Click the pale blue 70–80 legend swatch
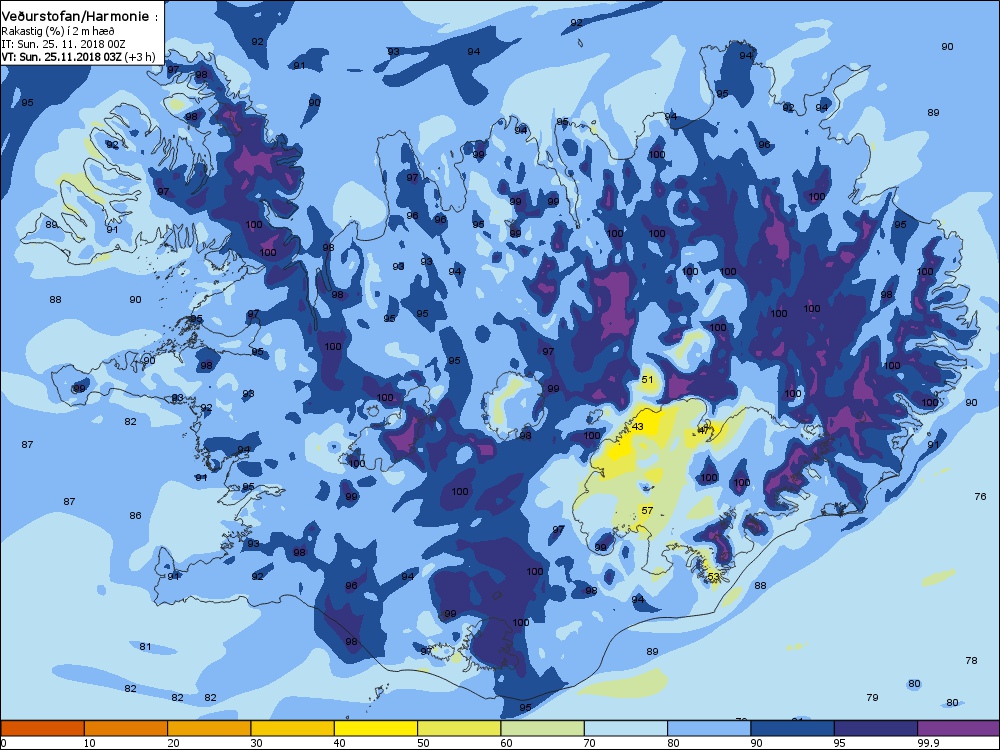 tap(626, 728)
